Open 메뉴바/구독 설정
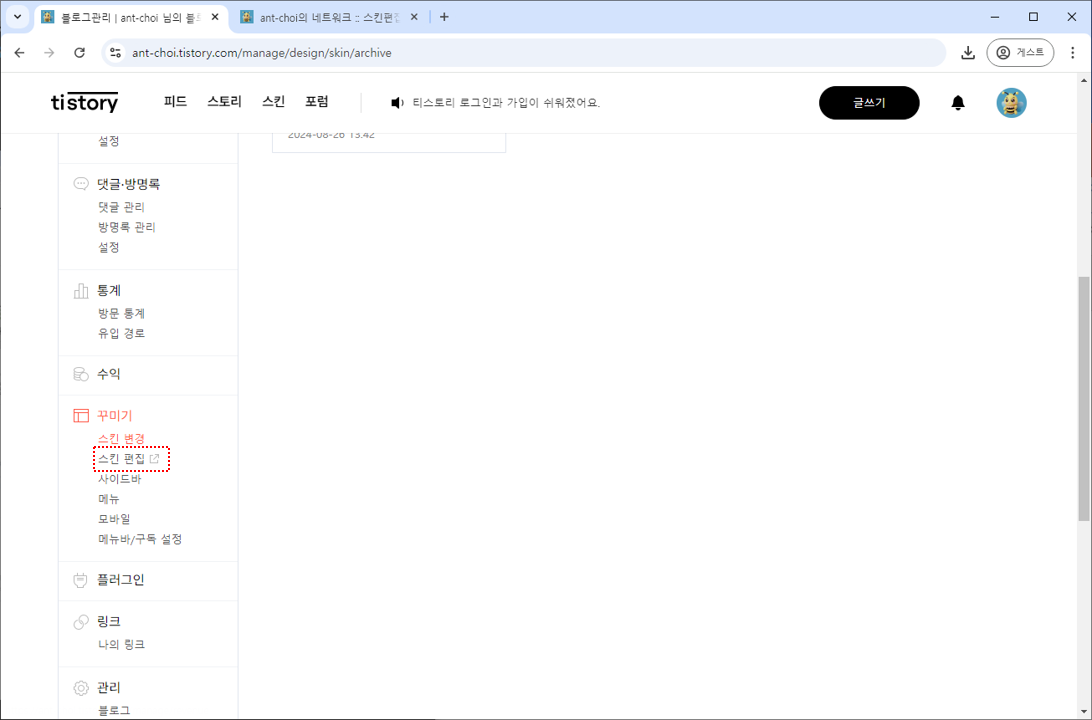The height and width of the screenshot is (720, 1092). point(140,539)
